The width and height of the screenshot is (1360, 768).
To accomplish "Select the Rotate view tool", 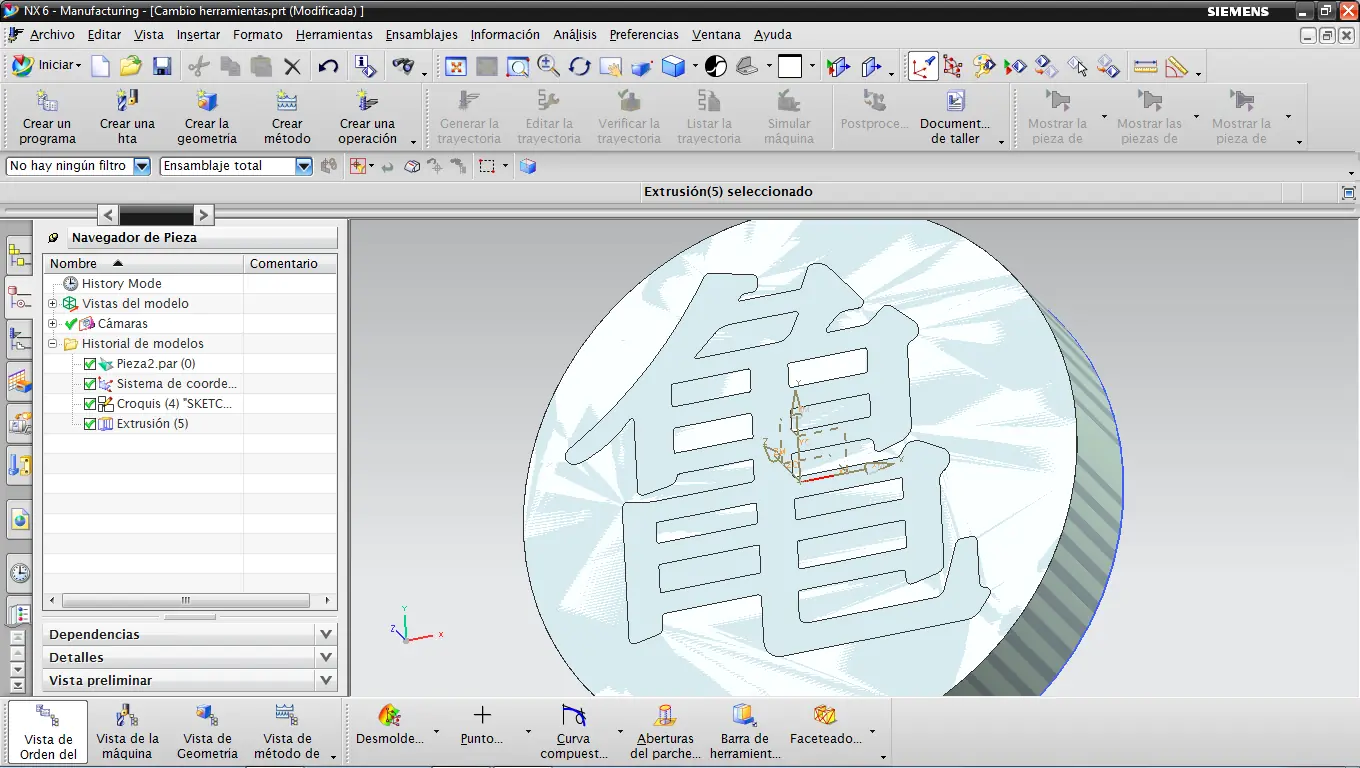I will pos(580,66).
